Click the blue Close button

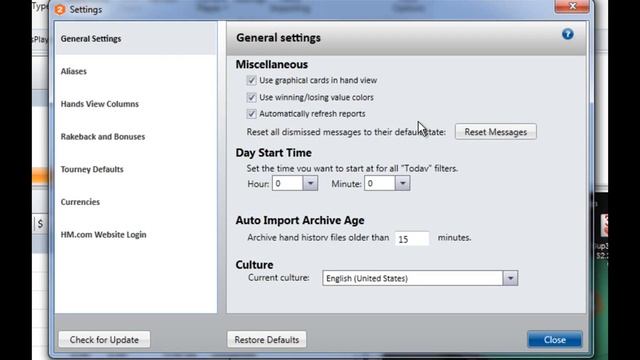554,340
